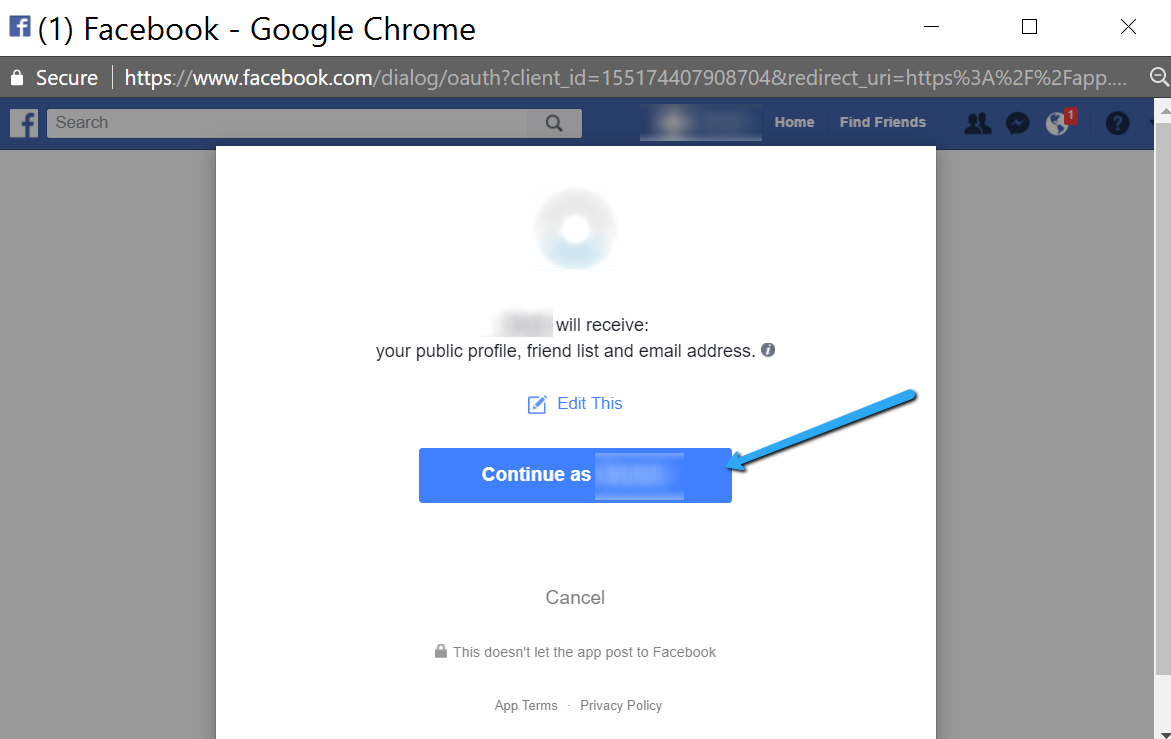Click the search magnifier button
The width and height of the screenshot is (1171, 739).
click(x=554, y=123)
